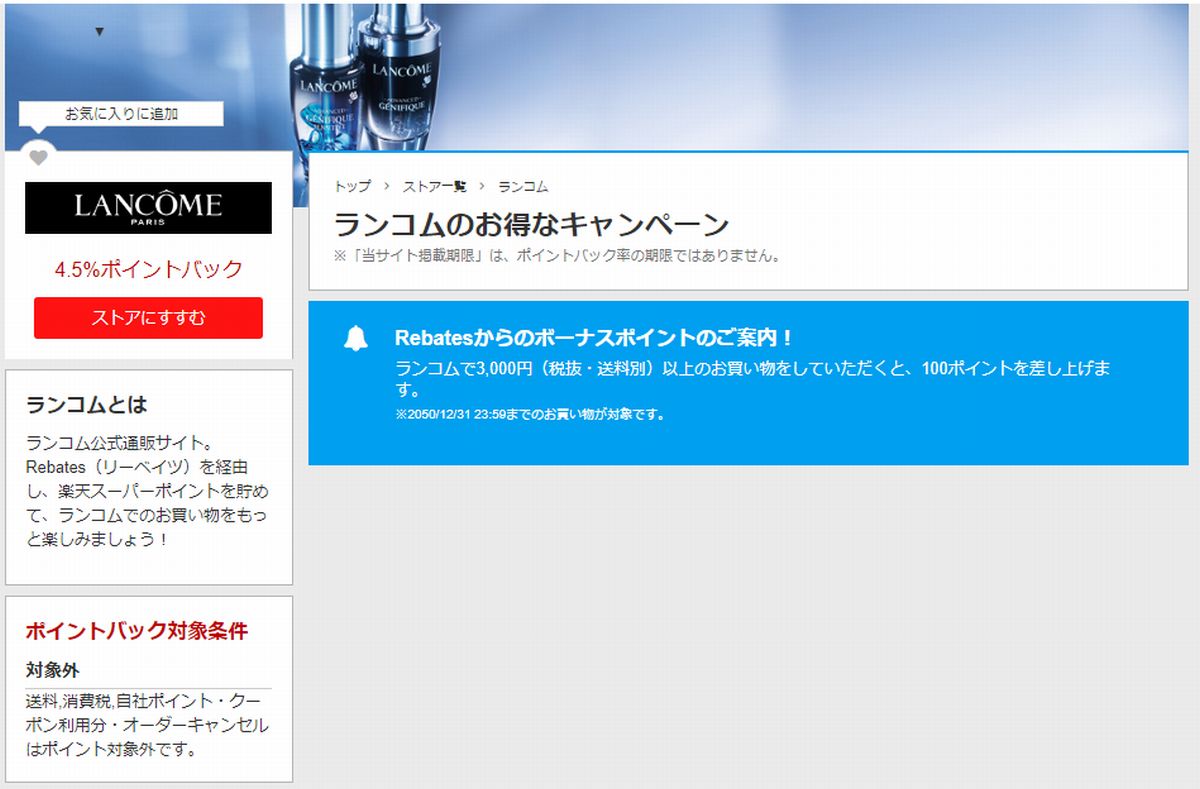
Task: Click the 4.5%ポイントバック text
Action: click(149, 269)
